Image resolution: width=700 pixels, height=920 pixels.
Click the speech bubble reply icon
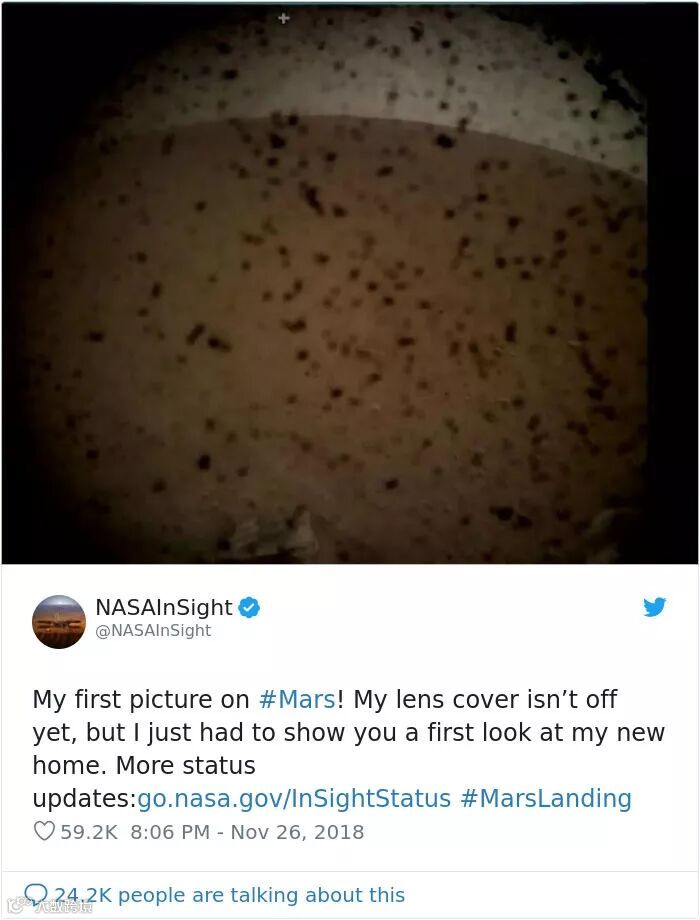[35, 895]
